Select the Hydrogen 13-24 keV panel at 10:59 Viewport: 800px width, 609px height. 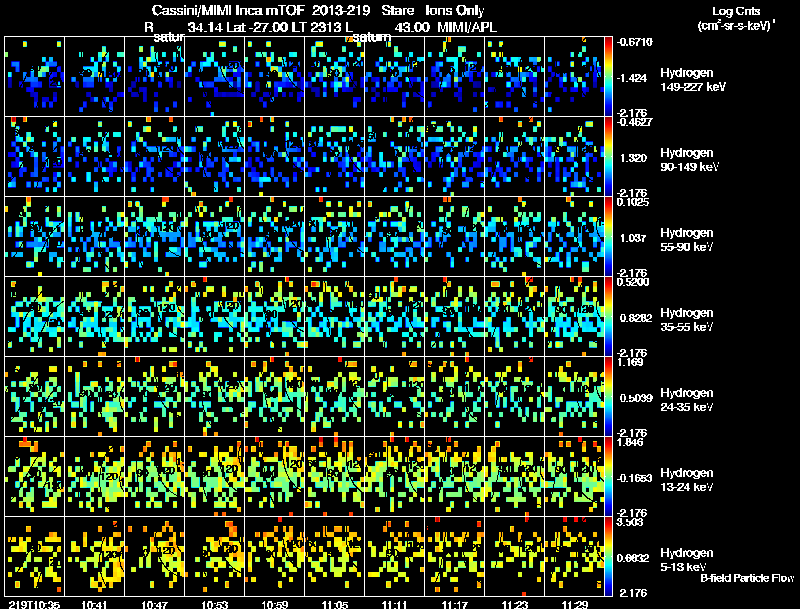tap(275, 476)
